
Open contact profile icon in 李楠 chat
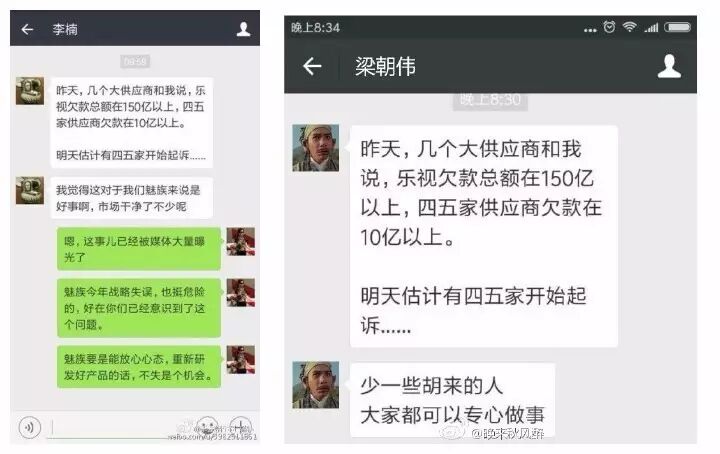coord(243,29)
